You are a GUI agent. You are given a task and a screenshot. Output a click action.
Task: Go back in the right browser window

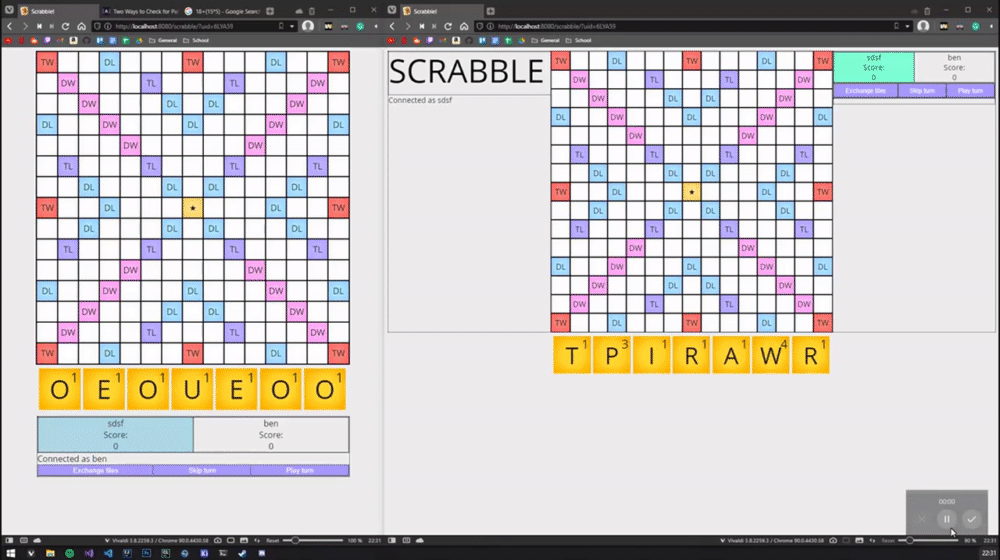392,26
